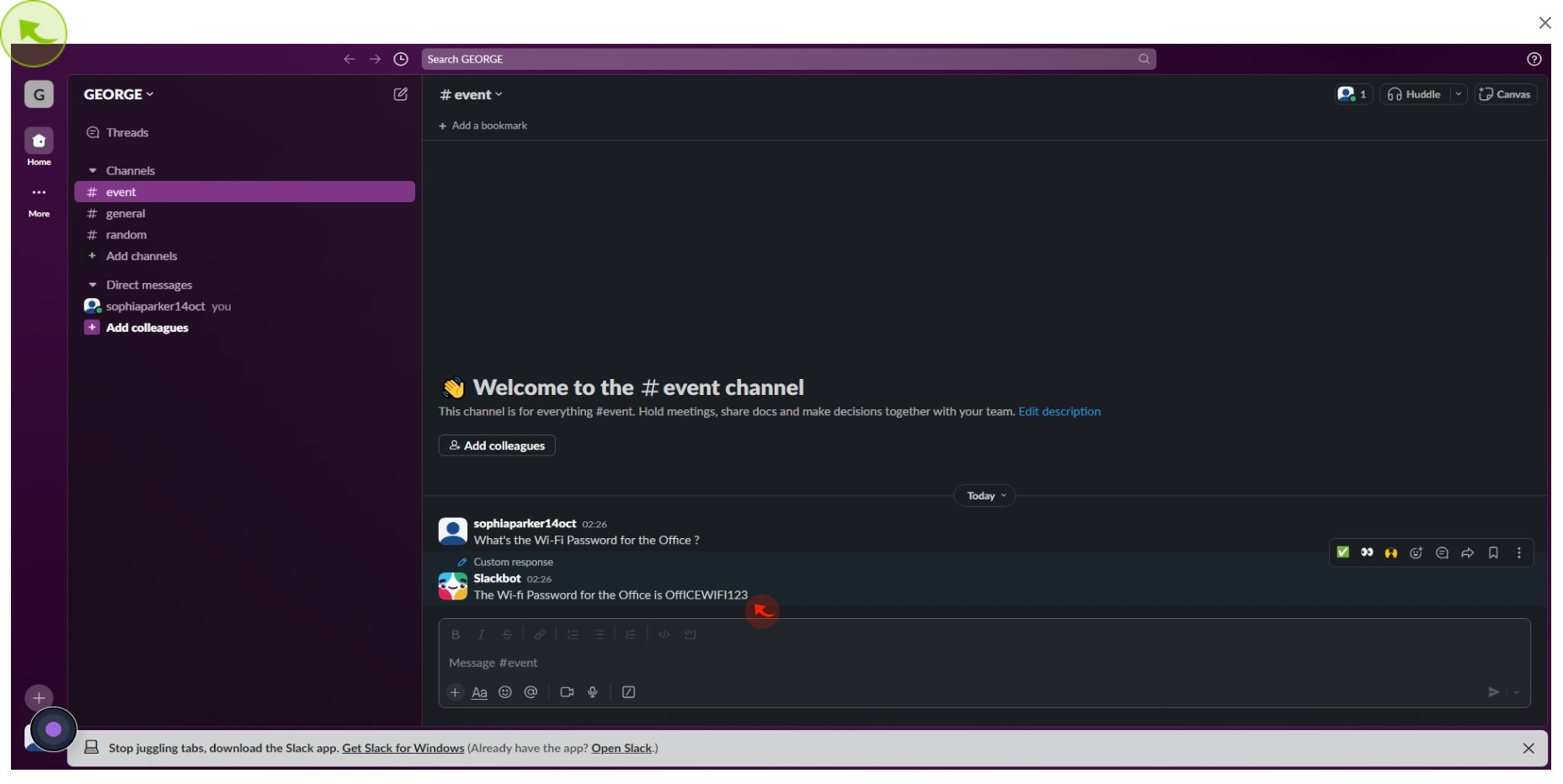Click Add colleagues button under welcome text

[497, 445]
